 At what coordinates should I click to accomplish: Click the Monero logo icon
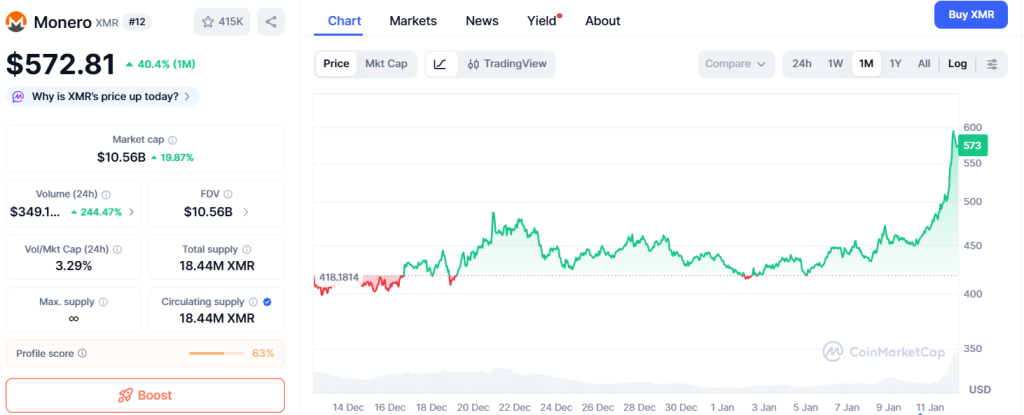pos(17,21)
